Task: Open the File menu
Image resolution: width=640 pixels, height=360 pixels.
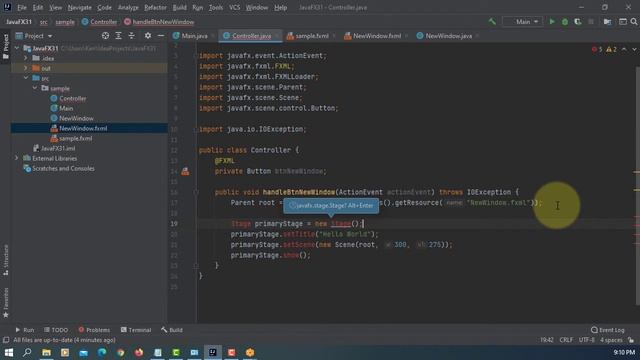Action: (22, 7)
